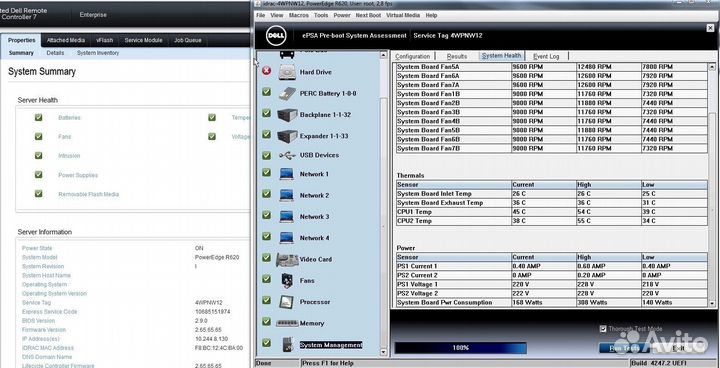This screenshot has height=368, width=720.
Task: Open the System Inventory sub-tab
Action: [98, 53]
